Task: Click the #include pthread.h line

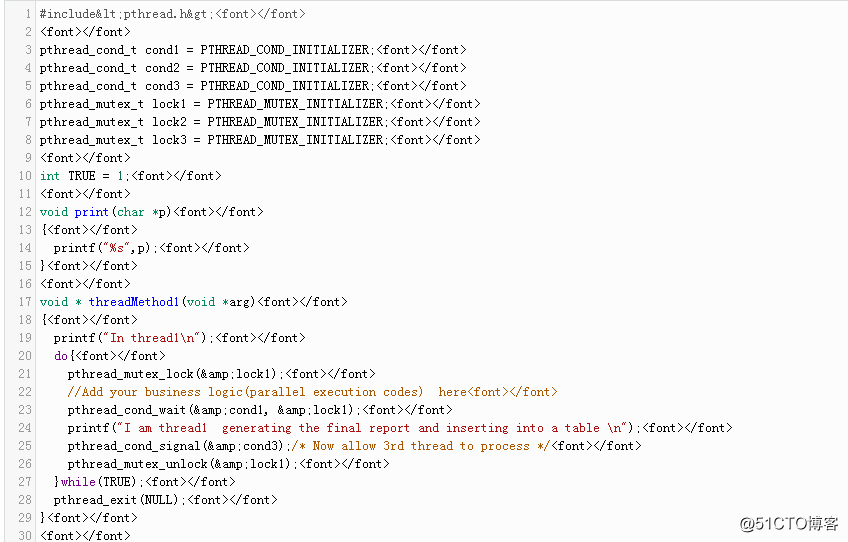Action: [x=173, y=14]
